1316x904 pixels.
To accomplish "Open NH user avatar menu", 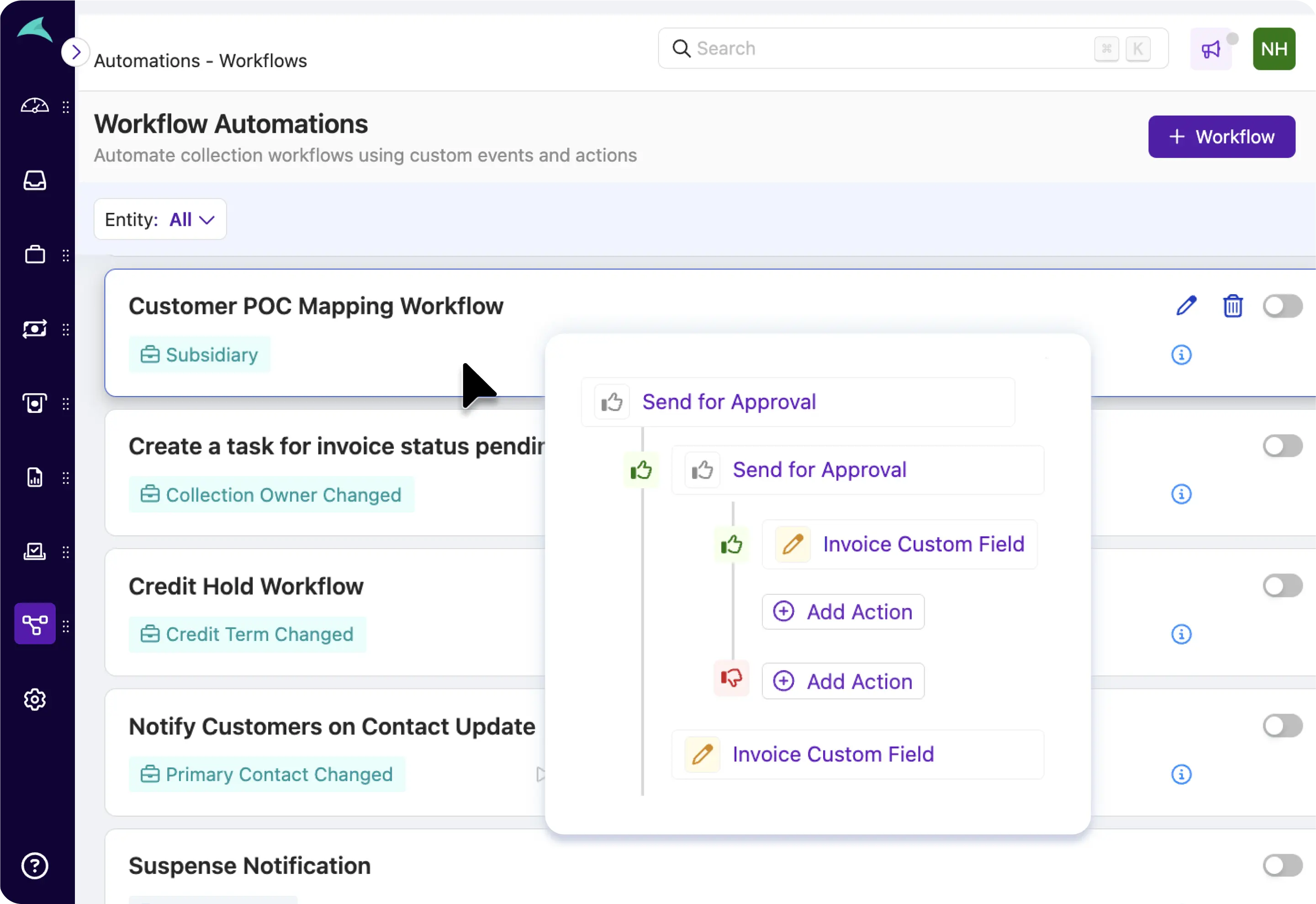I will (x=1274, y=49).
